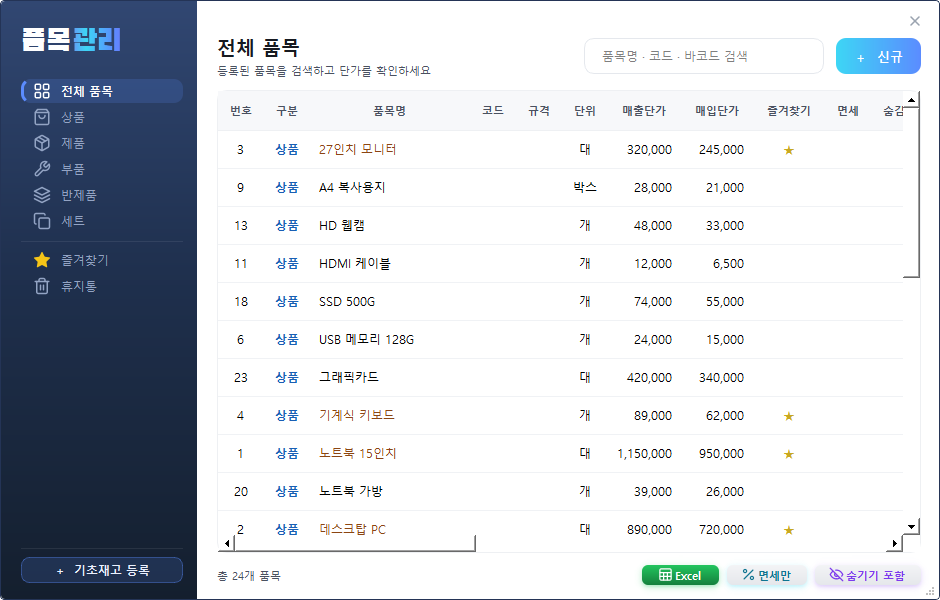Toggle the 면세만 filter
The image size is (940, 600).
pyautogui.click(x=766, y=575)
